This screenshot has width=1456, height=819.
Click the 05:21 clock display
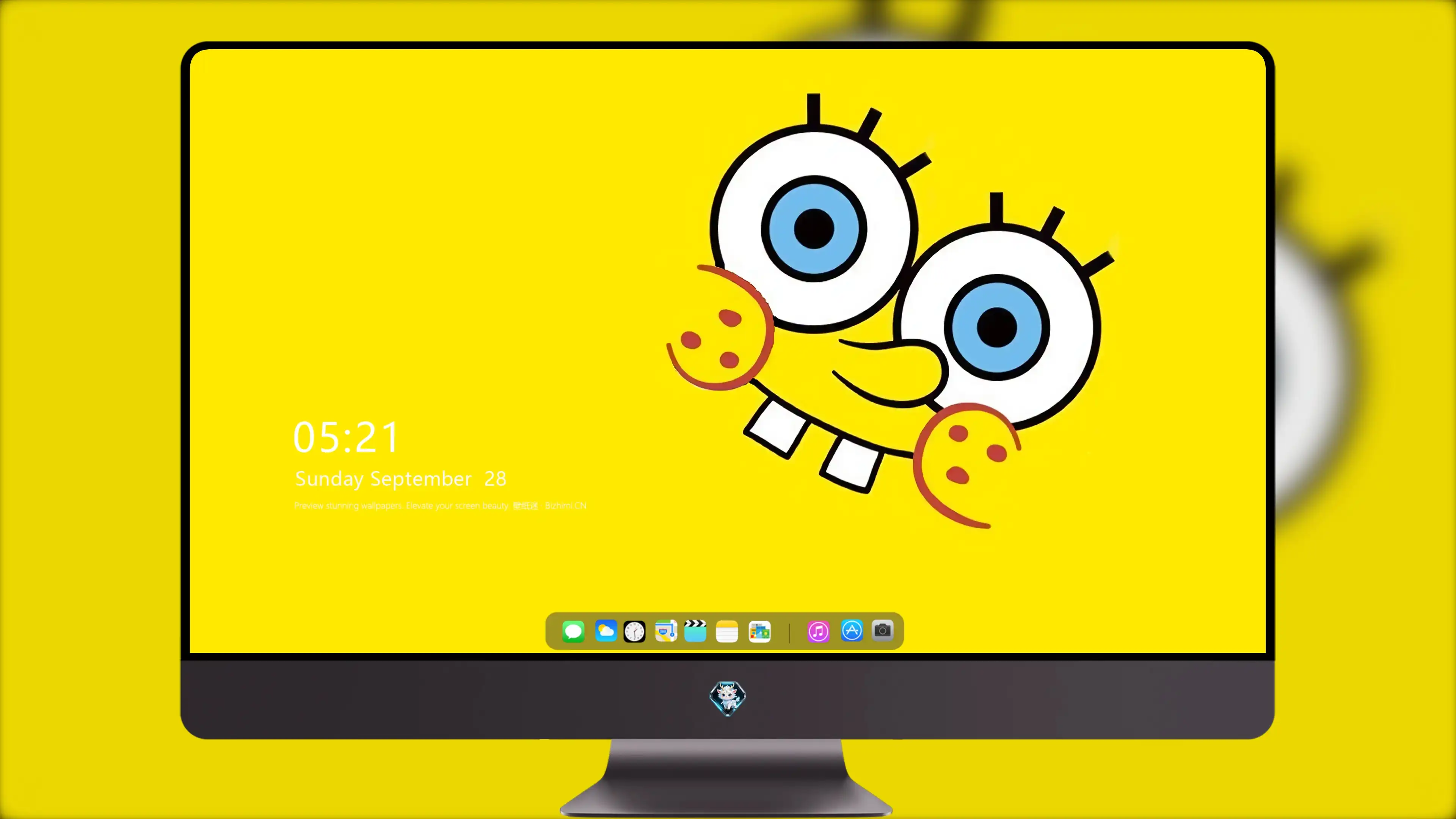click(346, 437)
